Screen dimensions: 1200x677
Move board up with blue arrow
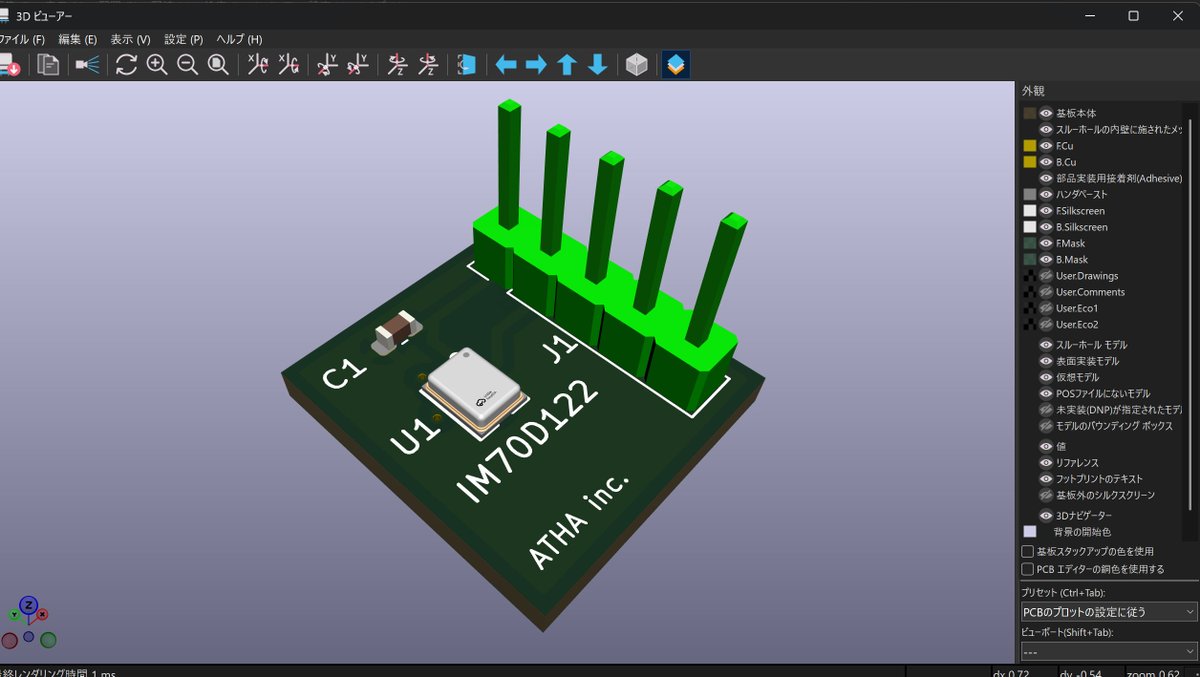pos(567,65)
